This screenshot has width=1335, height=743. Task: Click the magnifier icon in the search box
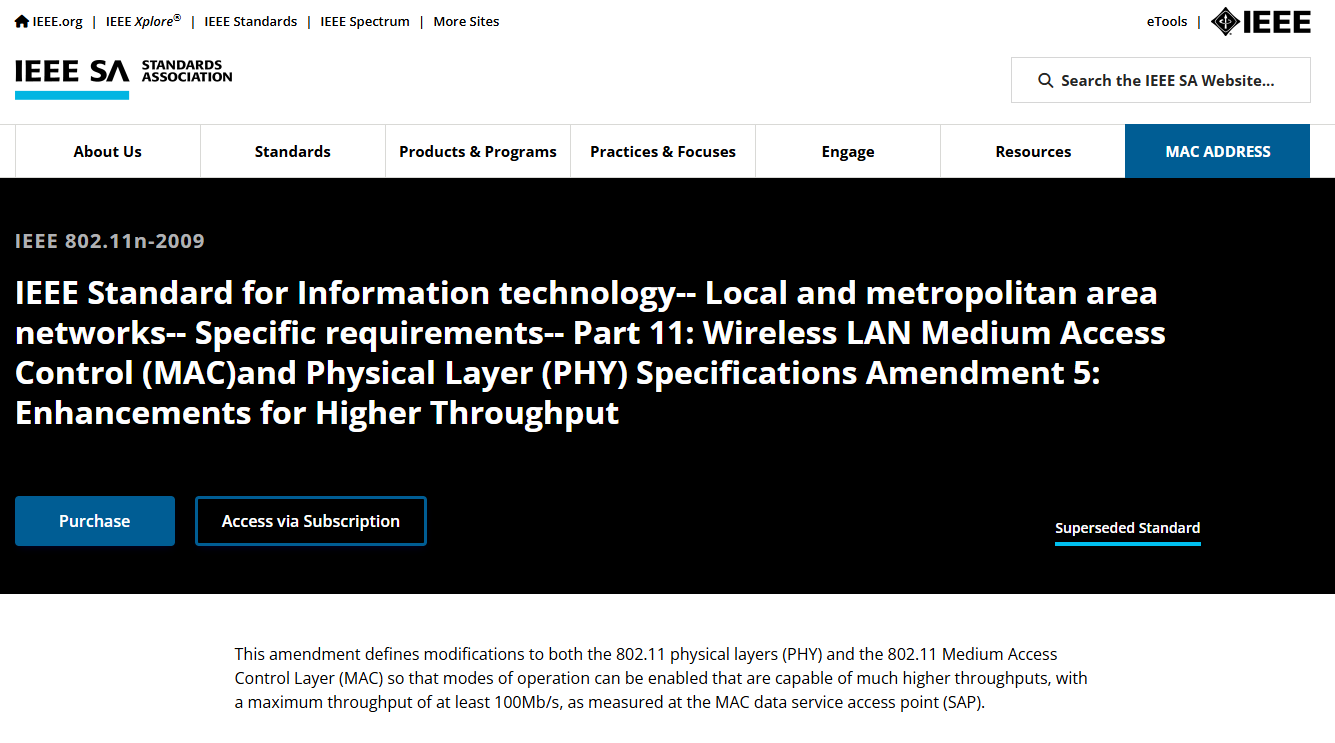1045,81
